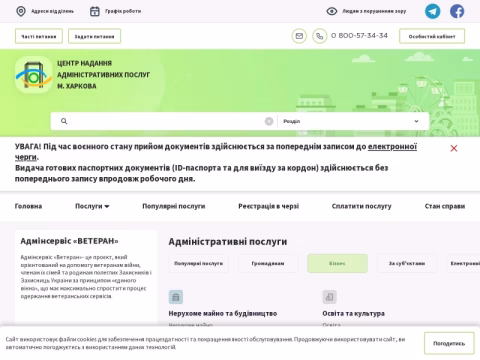
Task: Click the search magnifier icon
Action: pyautogui.click(x=64, y=121)
